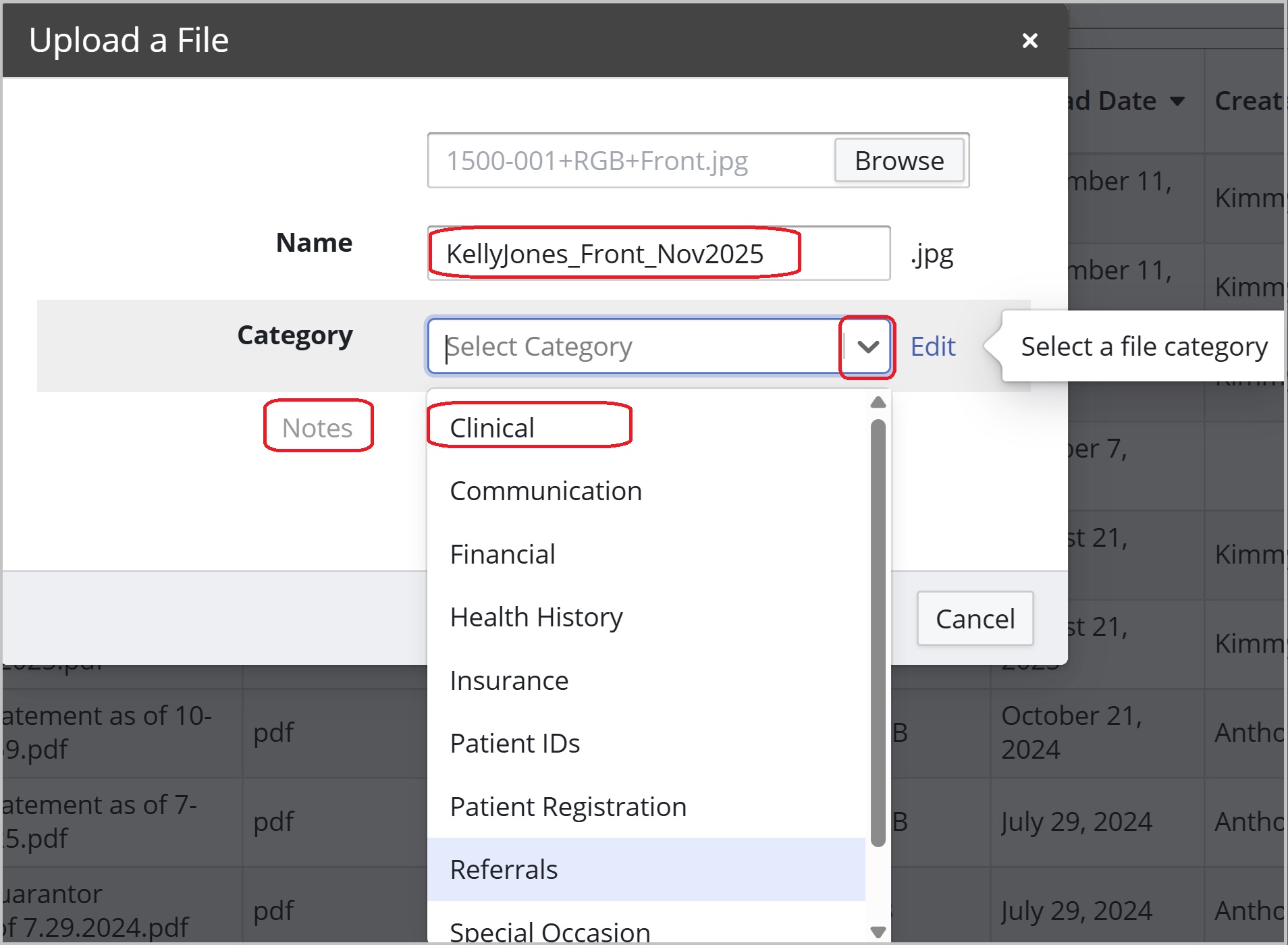Cancel the file upload
Viewport: 1288px width, 945px height.
975,618
